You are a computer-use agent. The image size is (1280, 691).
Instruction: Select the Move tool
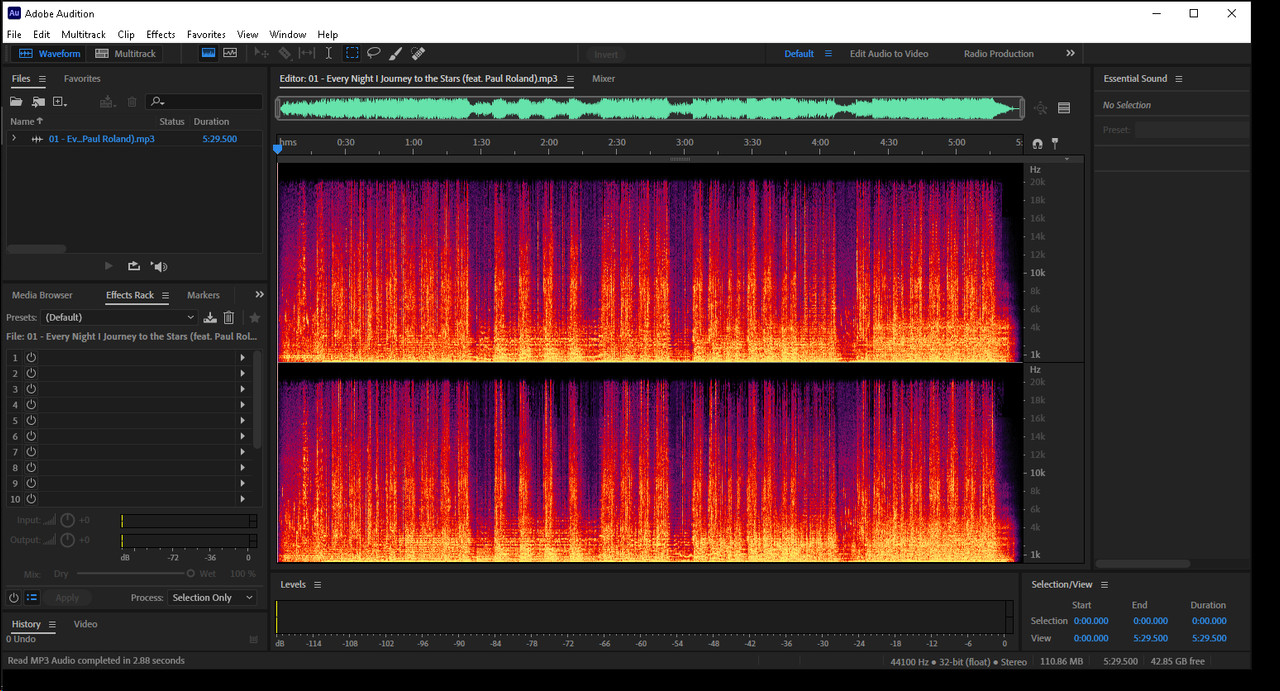[x=262, y=54]
